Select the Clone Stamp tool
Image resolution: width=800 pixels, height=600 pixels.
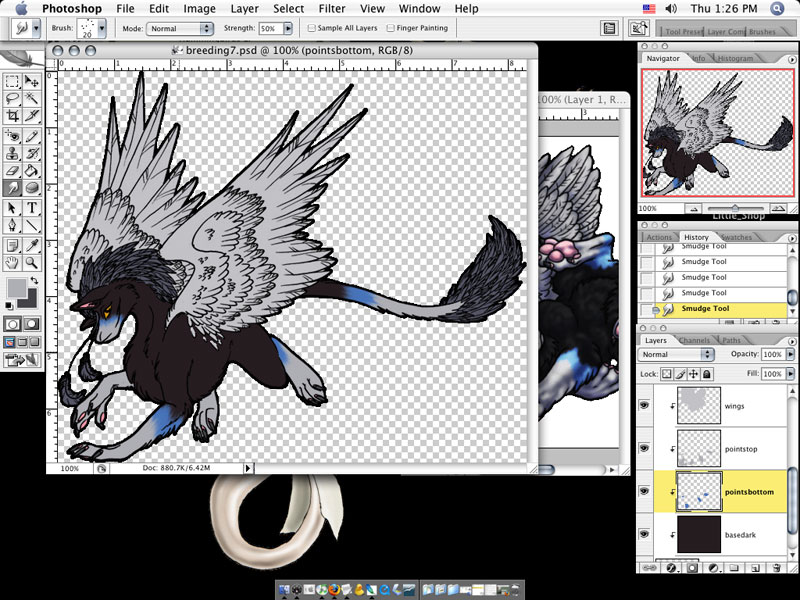[12, 153]
